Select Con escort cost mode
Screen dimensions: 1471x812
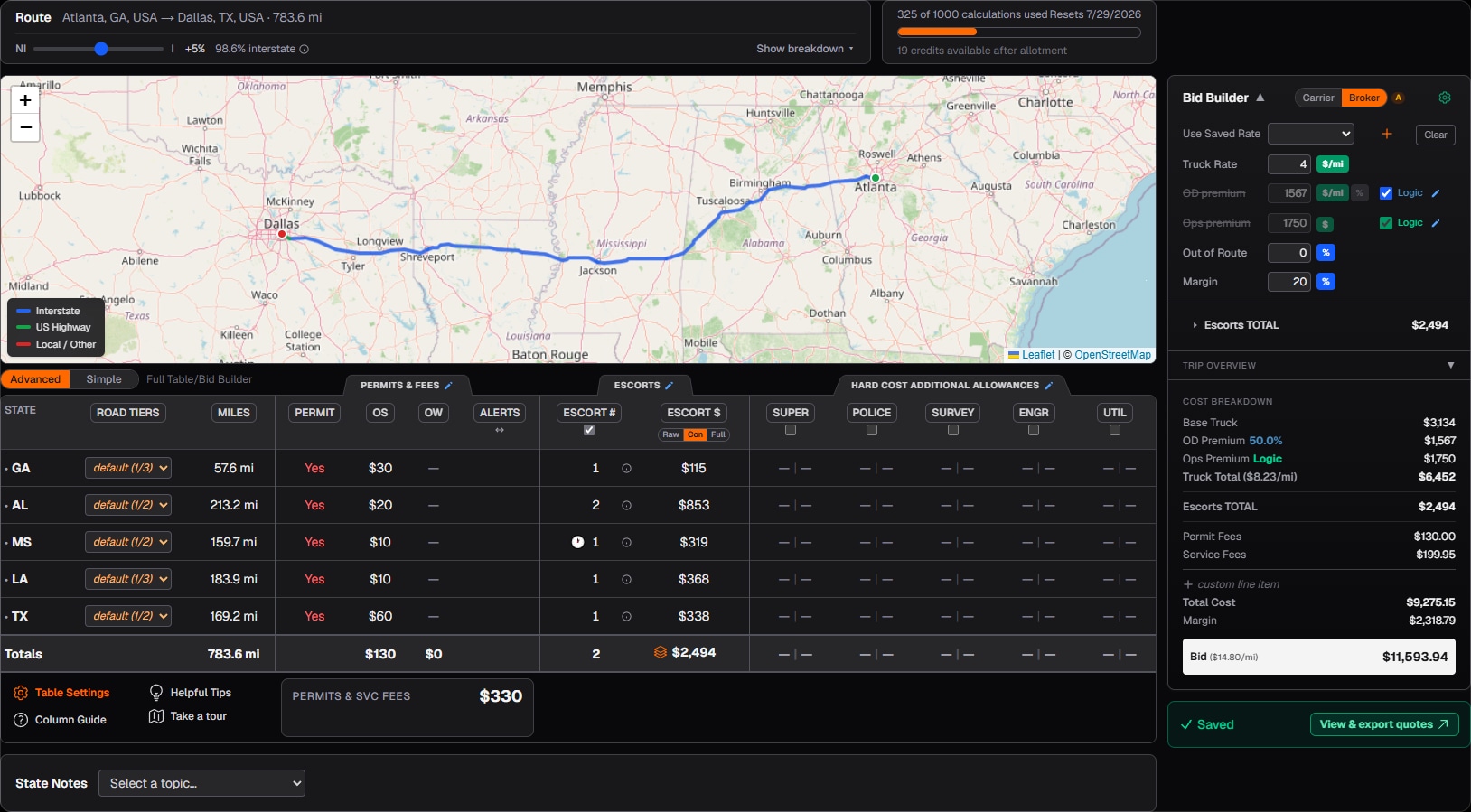tap(695, 434)
